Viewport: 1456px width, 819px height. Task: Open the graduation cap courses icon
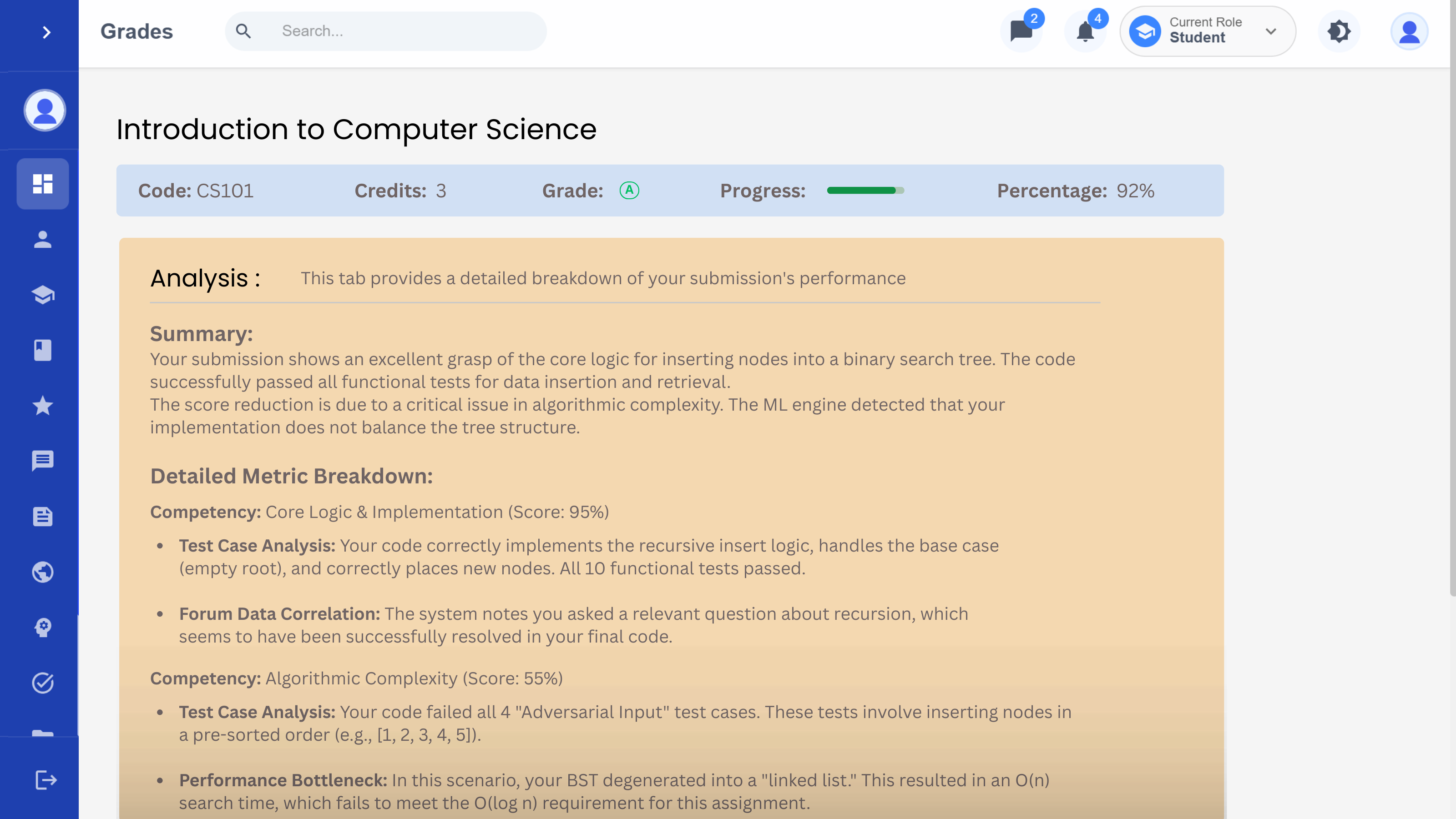coord(42,294)
